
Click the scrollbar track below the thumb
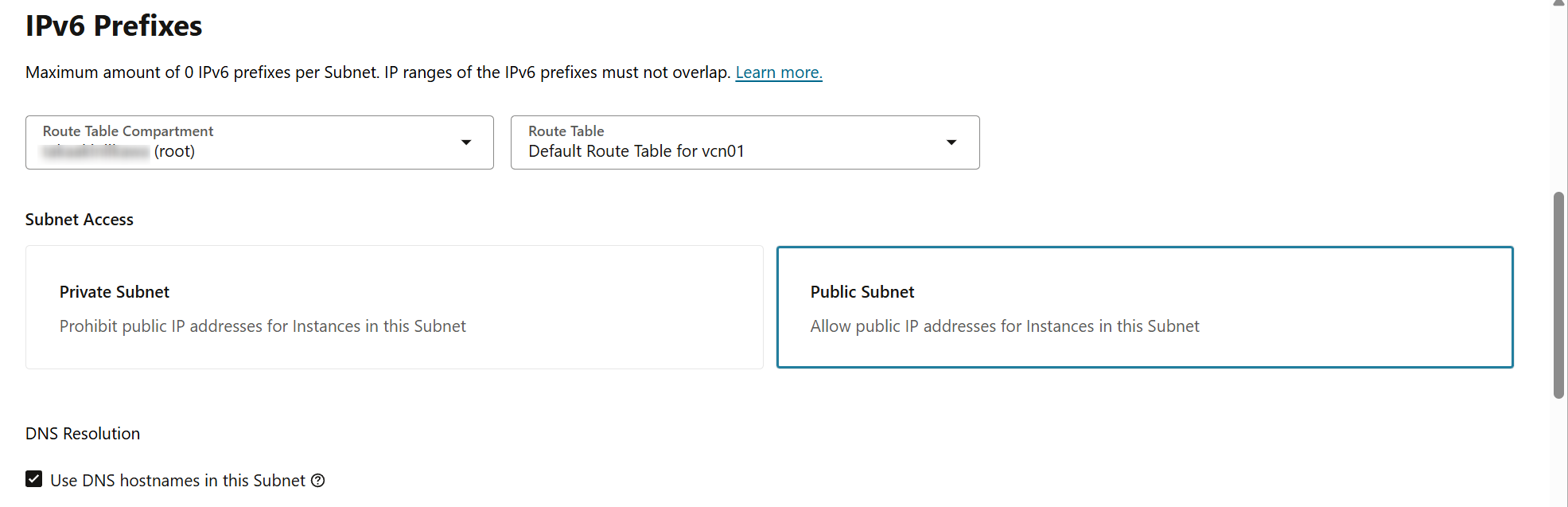pos(1559,452)
